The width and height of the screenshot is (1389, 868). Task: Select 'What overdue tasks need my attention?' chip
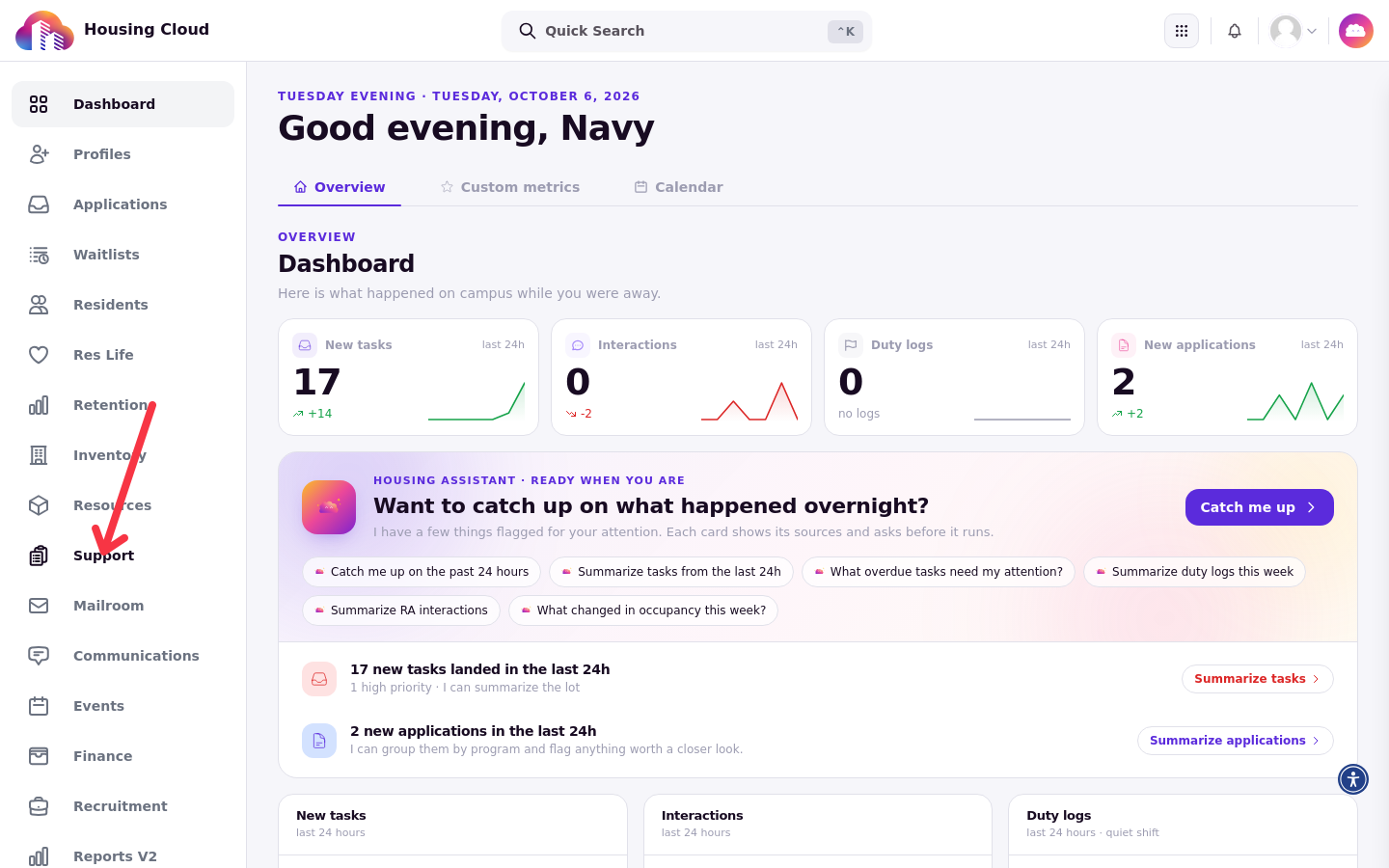[939, 572]
